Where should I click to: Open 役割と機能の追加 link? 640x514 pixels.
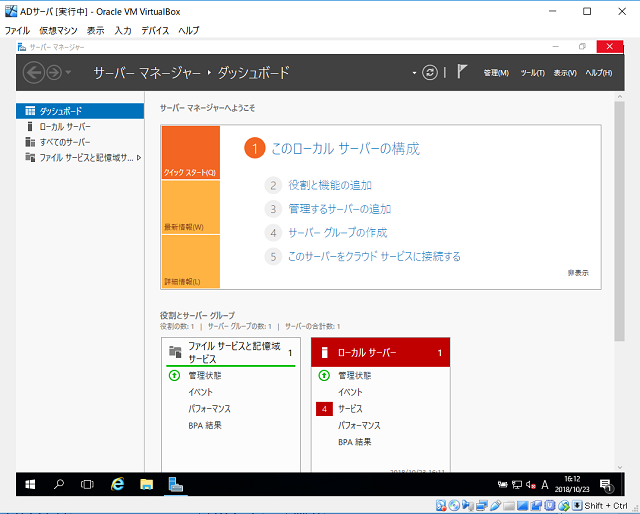[x=330, y=185]
